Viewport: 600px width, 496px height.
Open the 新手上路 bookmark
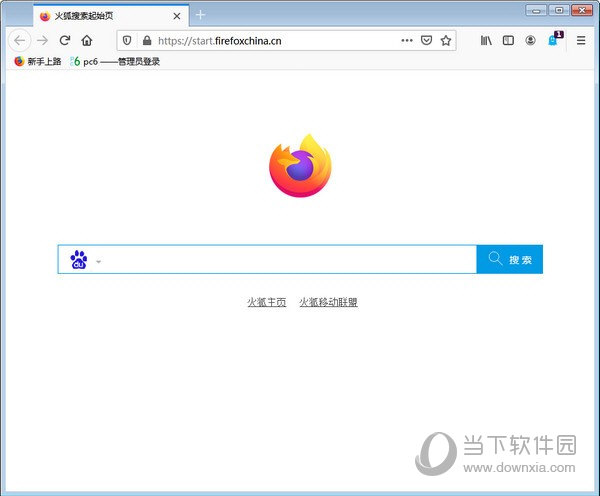(38, 61)
